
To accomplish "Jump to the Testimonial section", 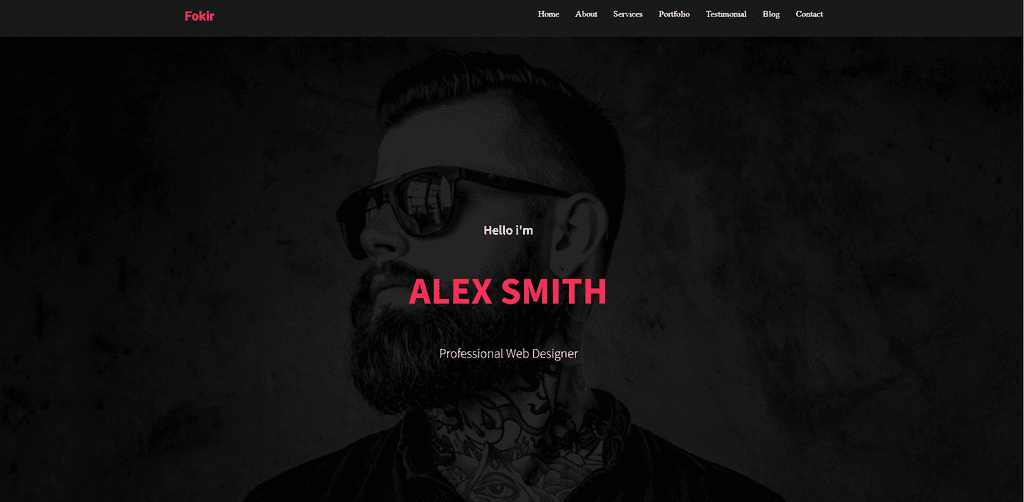I will coord(726,14).
